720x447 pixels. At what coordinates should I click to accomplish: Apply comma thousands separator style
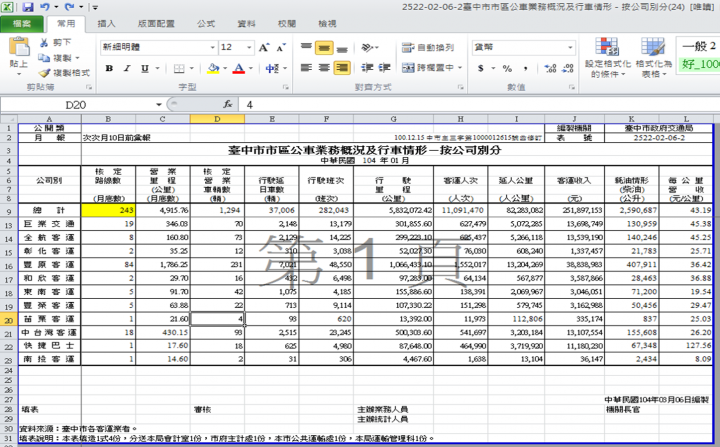[x=525, y=68]
